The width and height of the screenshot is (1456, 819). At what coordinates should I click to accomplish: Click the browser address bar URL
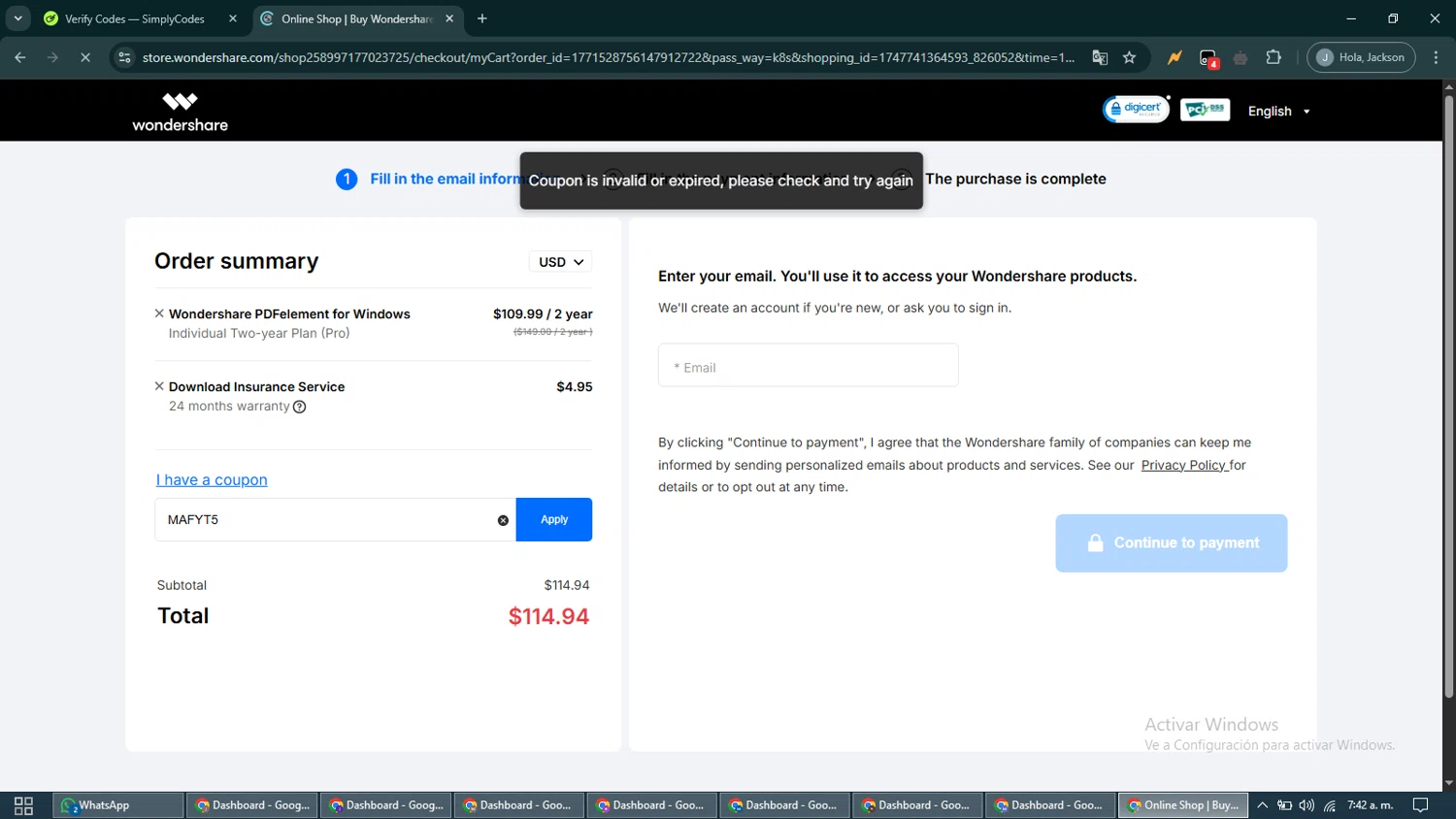coord(609,57)
